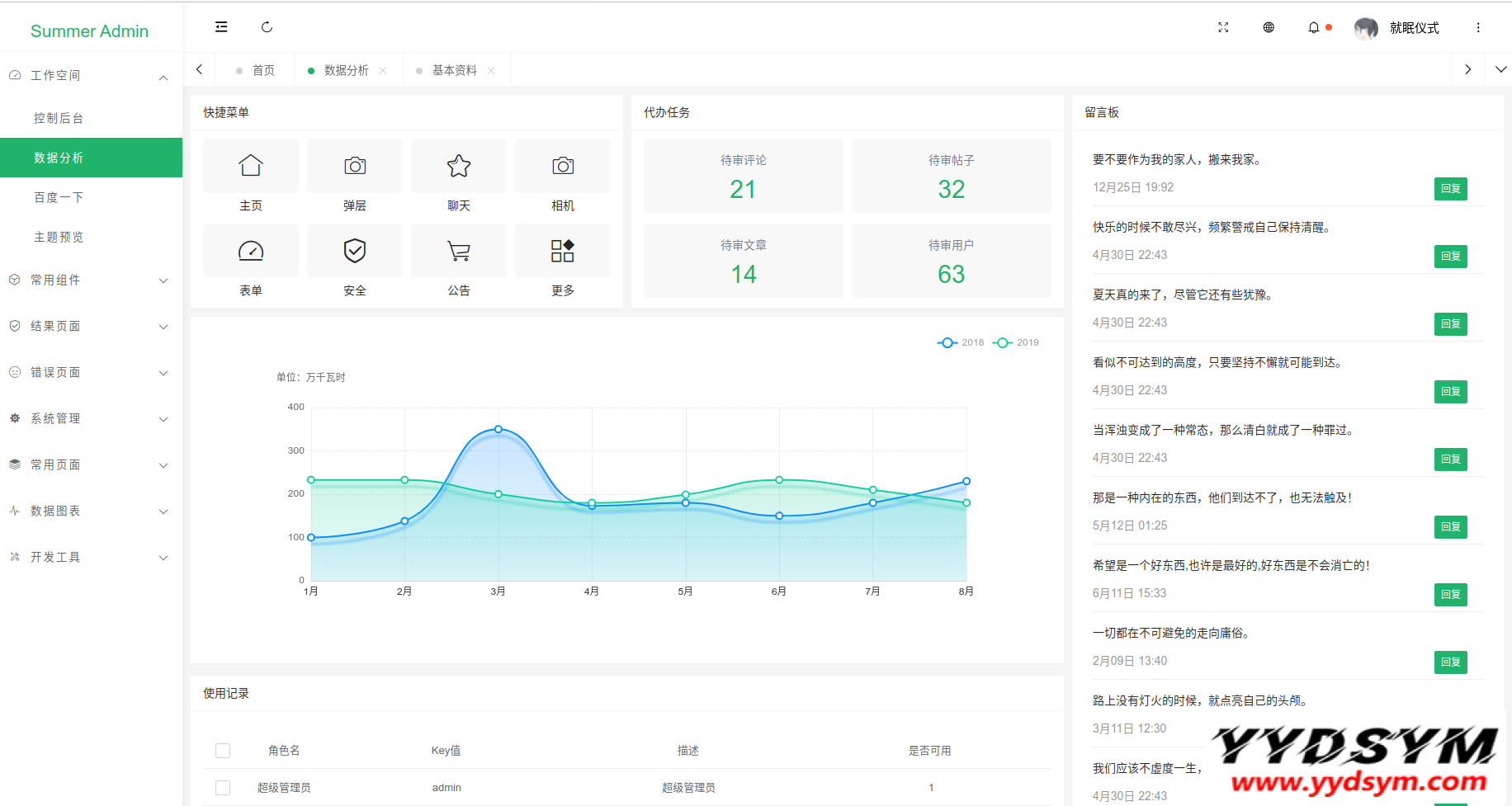Collapse the sidebar with the menu-fold icon
1512x806 pixels.
point(221,27)
